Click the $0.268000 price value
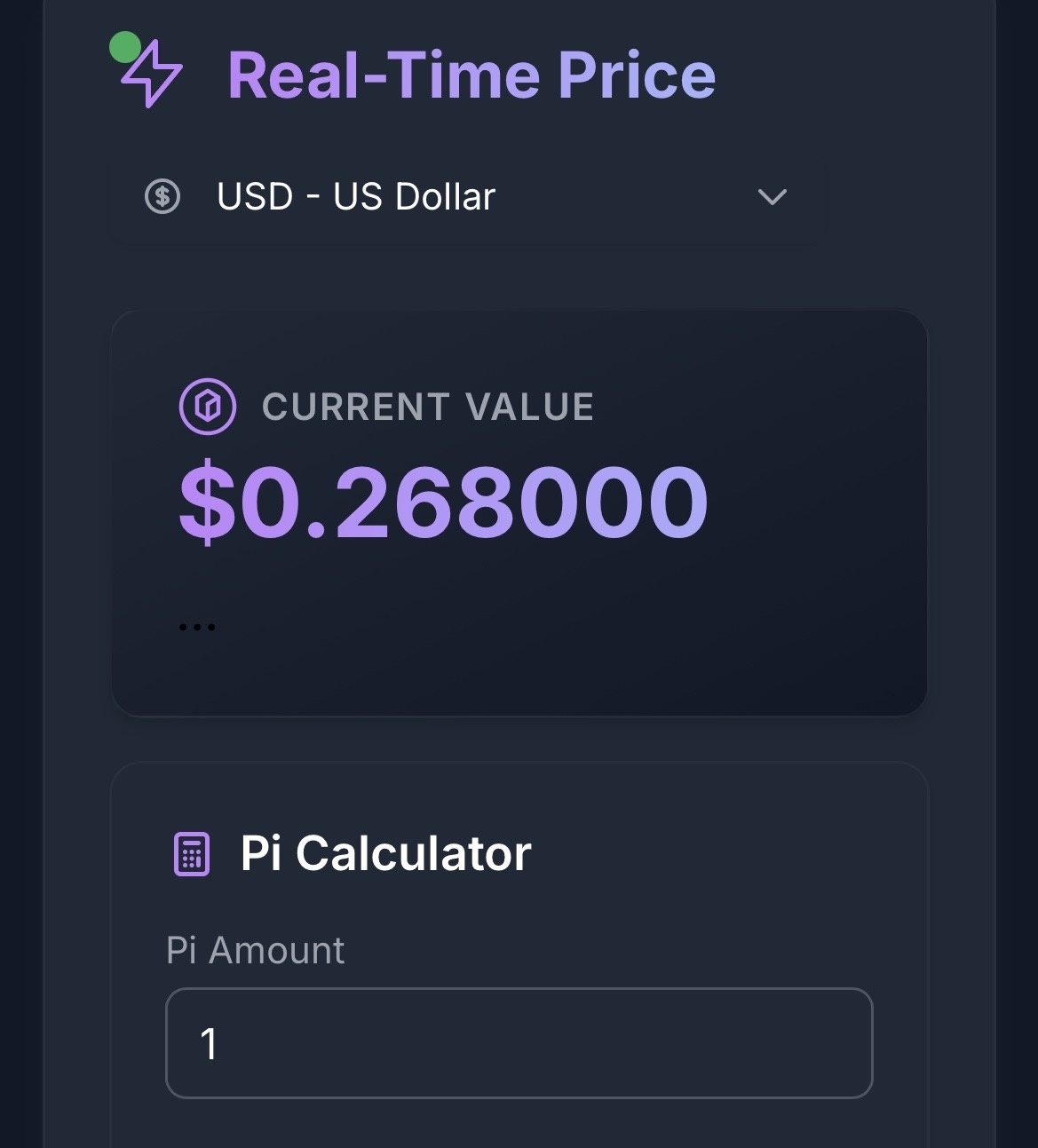1038x1148 pixels. (444, 503)
